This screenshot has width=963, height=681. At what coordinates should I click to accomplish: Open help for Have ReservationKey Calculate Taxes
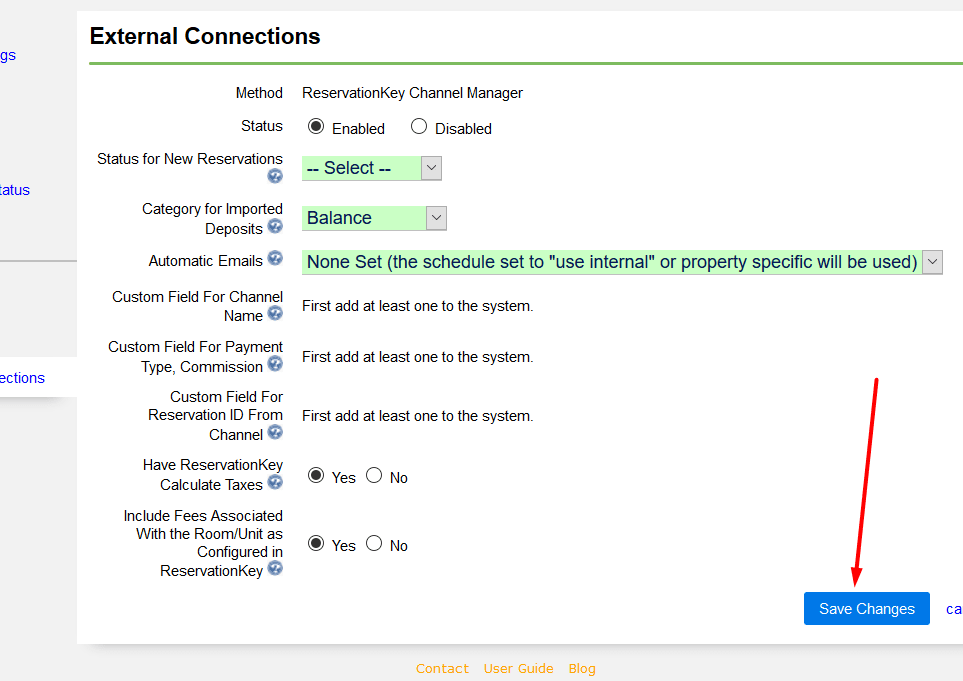275,484
